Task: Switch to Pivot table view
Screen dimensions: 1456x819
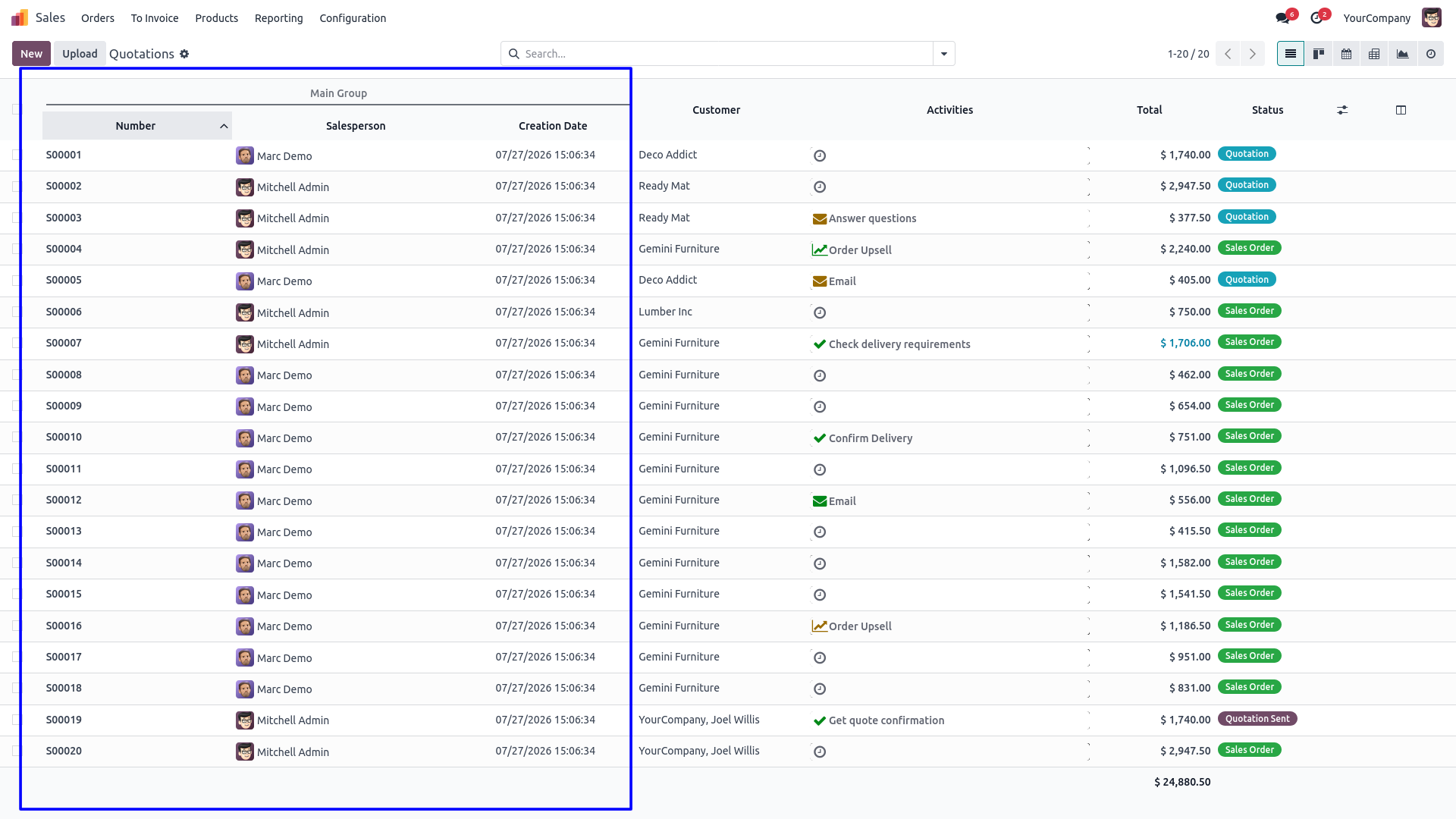Action: pyautogui.click(x=1374, y=54)
